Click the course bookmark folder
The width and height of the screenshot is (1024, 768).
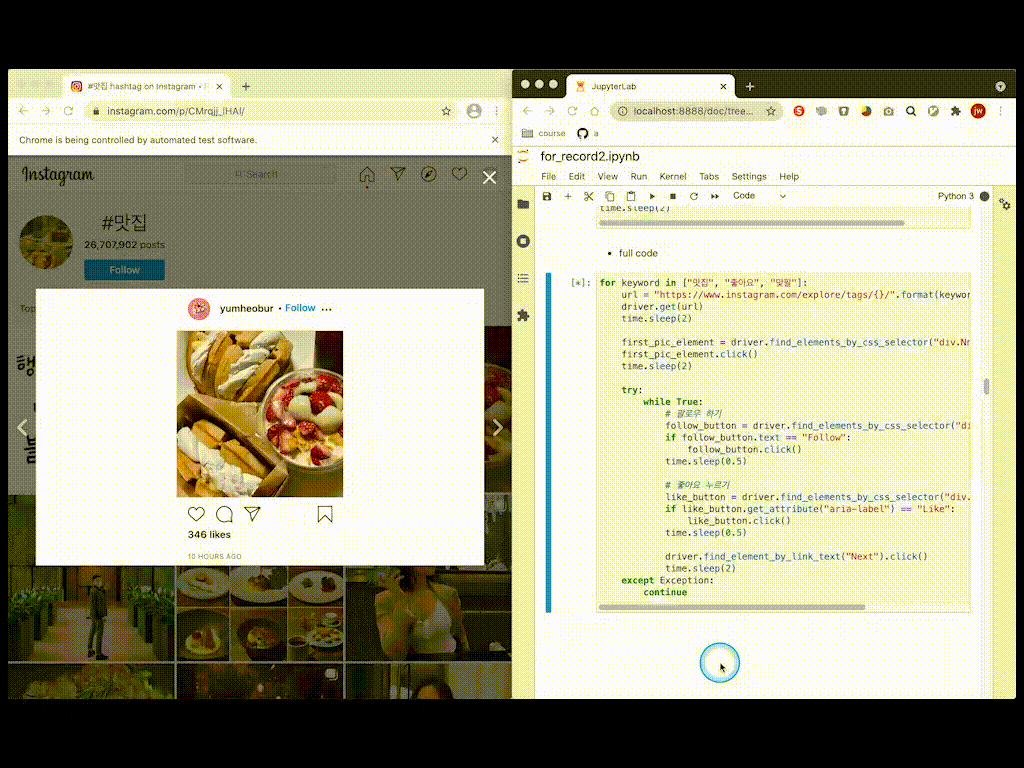[544, 133]
